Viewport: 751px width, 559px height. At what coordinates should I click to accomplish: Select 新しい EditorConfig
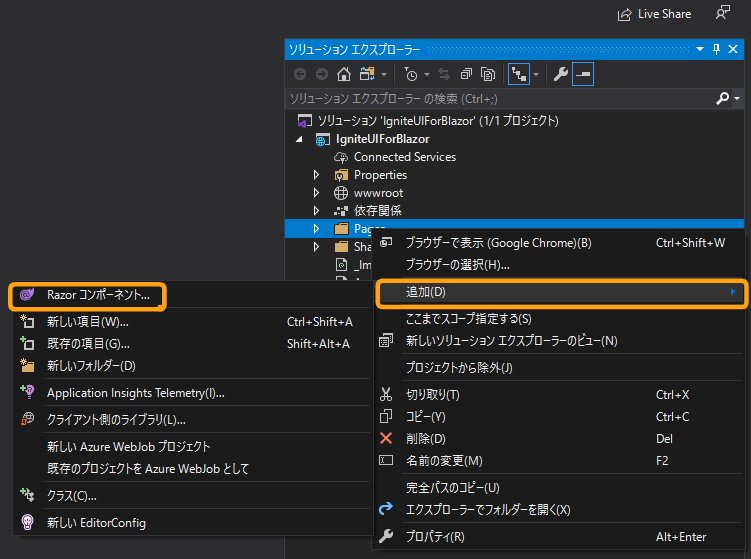pyautogui.click(x=193, y=523)
